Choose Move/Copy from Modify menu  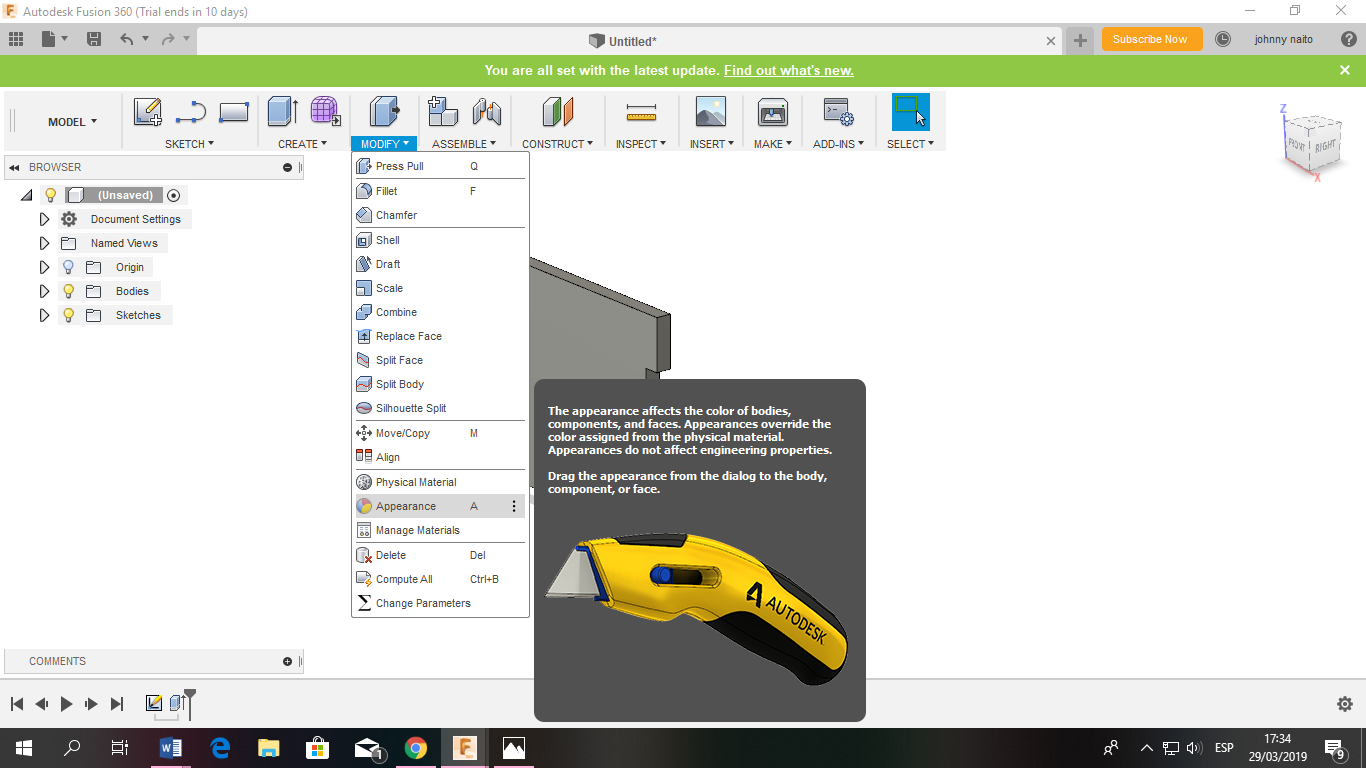pyautogui.click(x=440, y=433)
